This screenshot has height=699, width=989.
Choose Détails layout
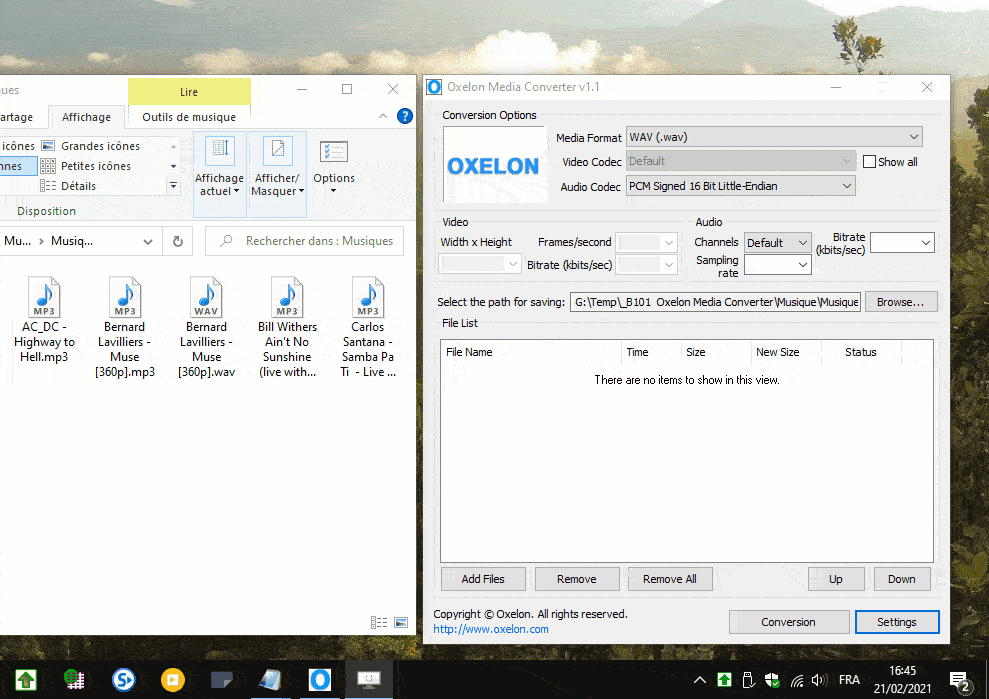[69, 186]
